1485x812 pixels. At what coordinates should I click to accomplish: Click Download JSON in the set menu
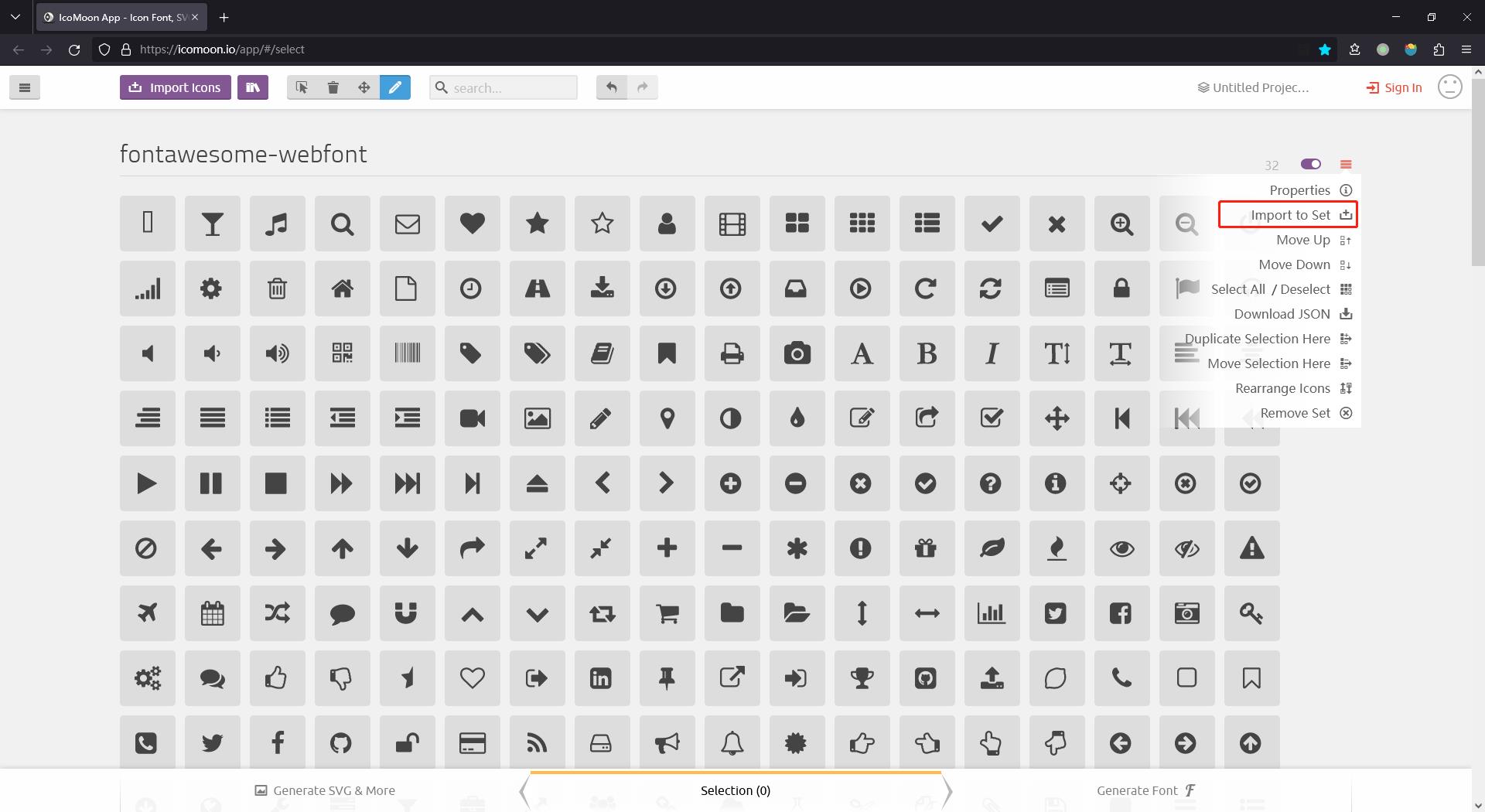coord(1282,314)
